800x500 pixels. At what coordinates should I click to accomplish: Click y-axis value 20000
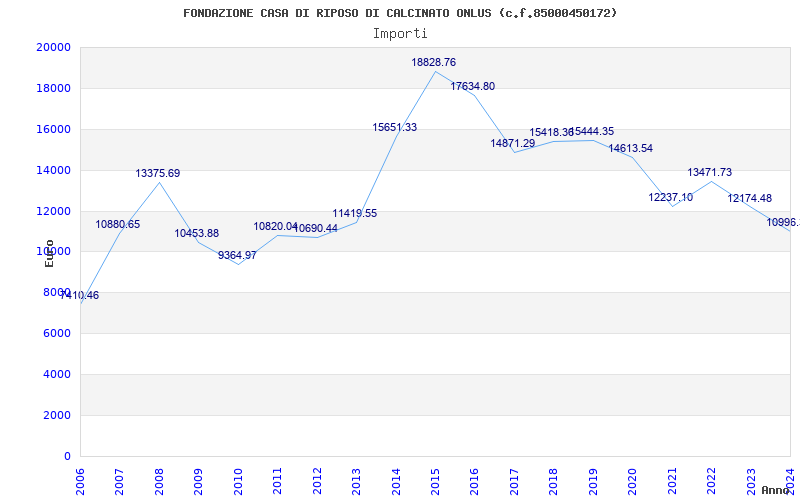coord(53,47)
